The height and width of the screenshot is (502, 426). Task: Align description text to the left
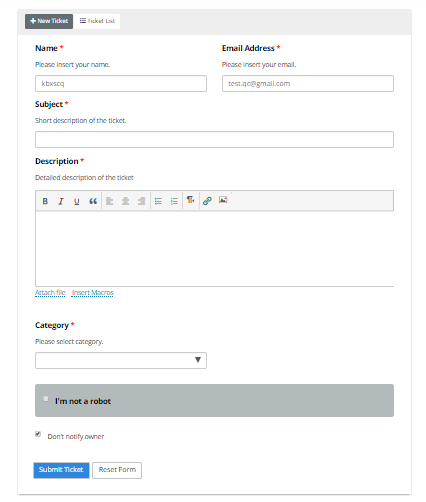[109, 201]
